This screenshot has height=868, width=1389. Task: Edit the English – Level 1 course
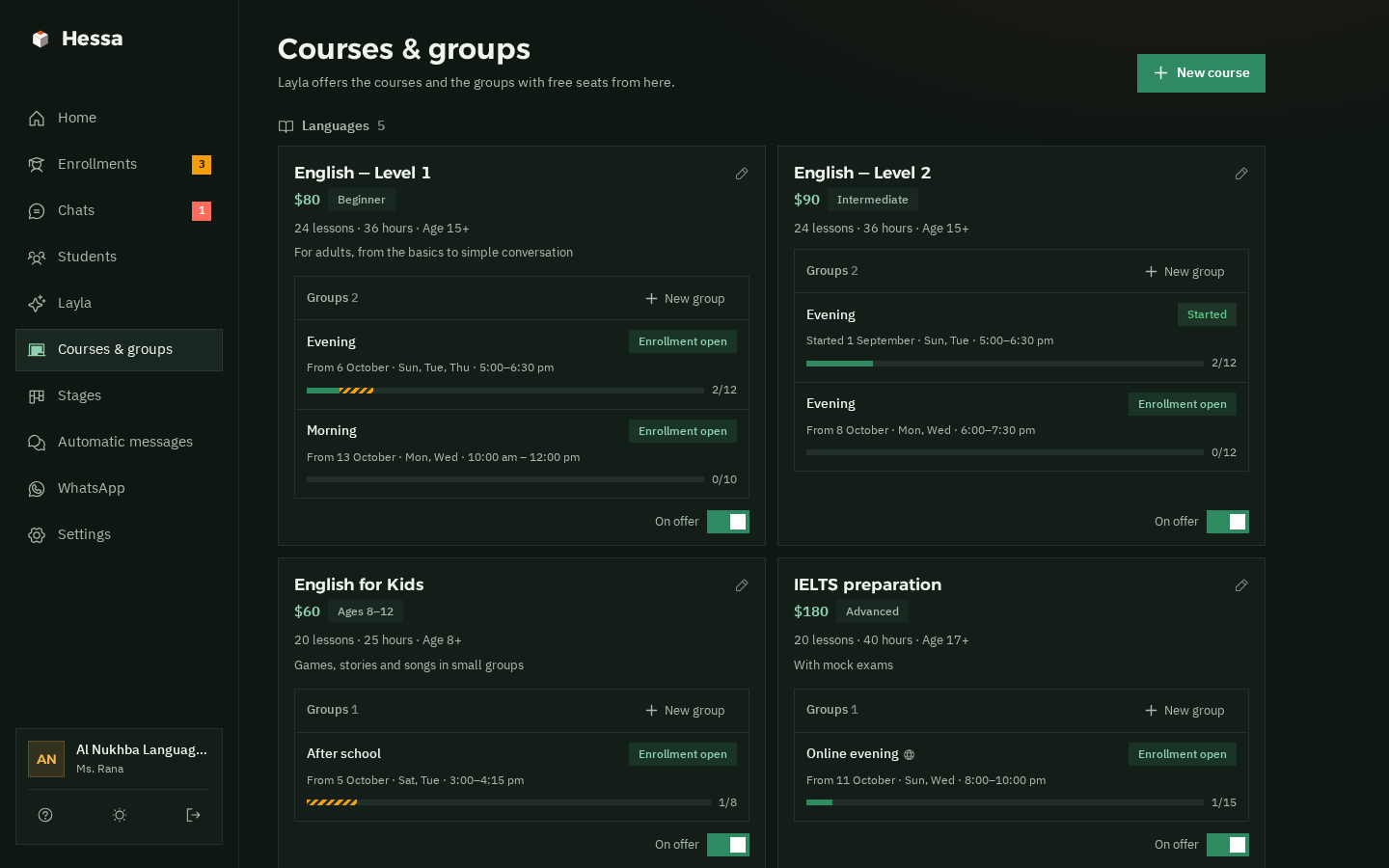pyautogui.click(x=742, y=174)
